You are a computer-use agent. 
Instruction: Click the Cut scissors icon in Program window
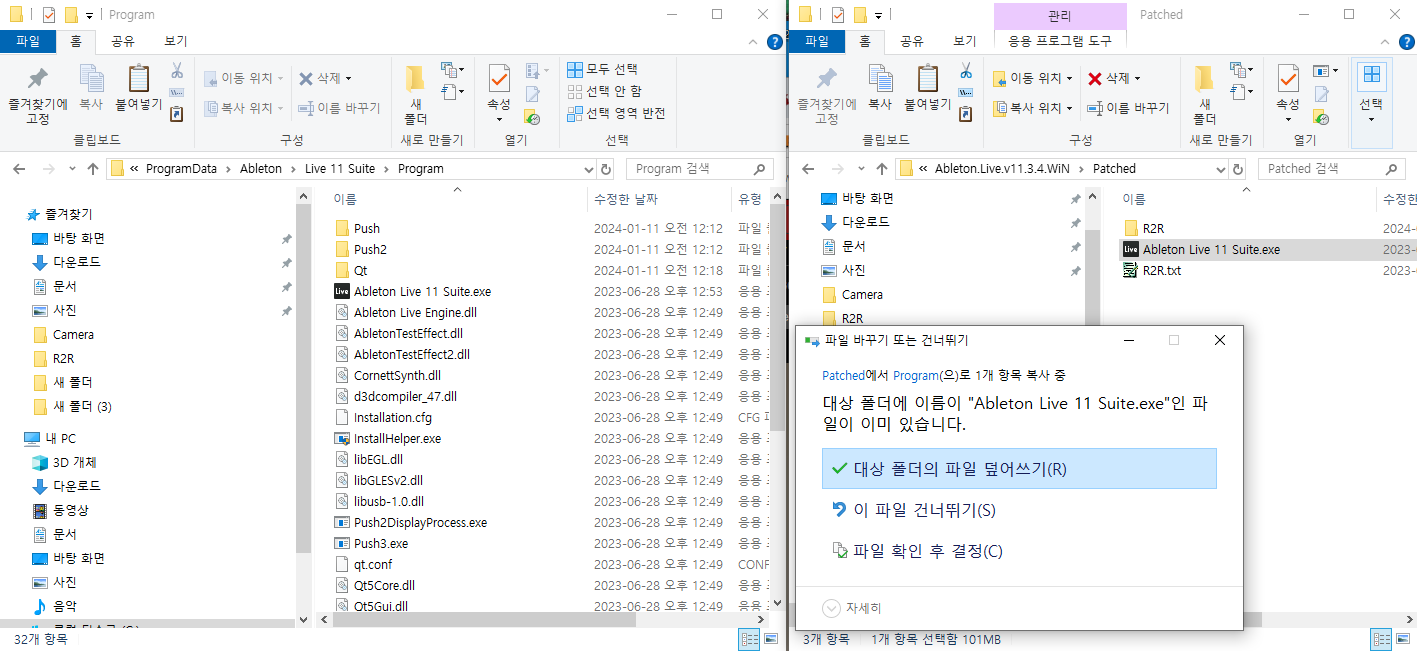pyautogui.click(x=177, y=70)
